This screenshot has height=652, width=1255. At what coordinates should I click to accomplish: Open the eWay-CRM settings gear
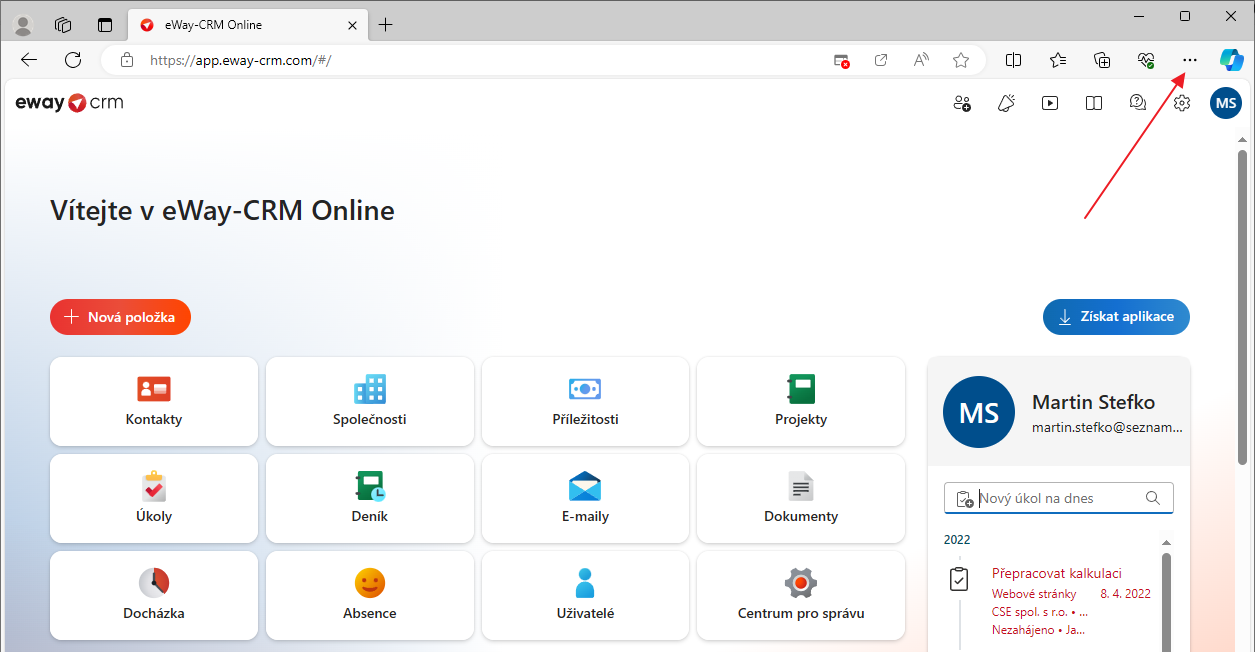tap(1182, 103)
